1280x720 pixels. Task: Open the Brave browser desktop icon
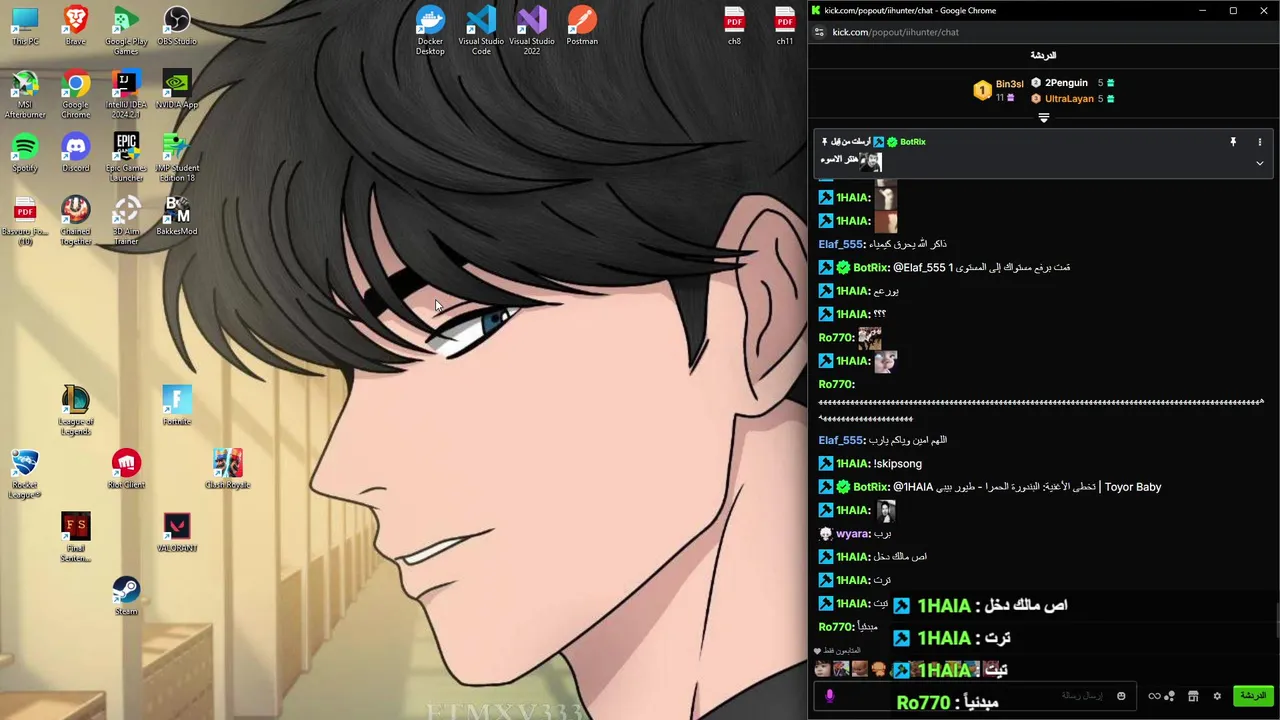75,26
